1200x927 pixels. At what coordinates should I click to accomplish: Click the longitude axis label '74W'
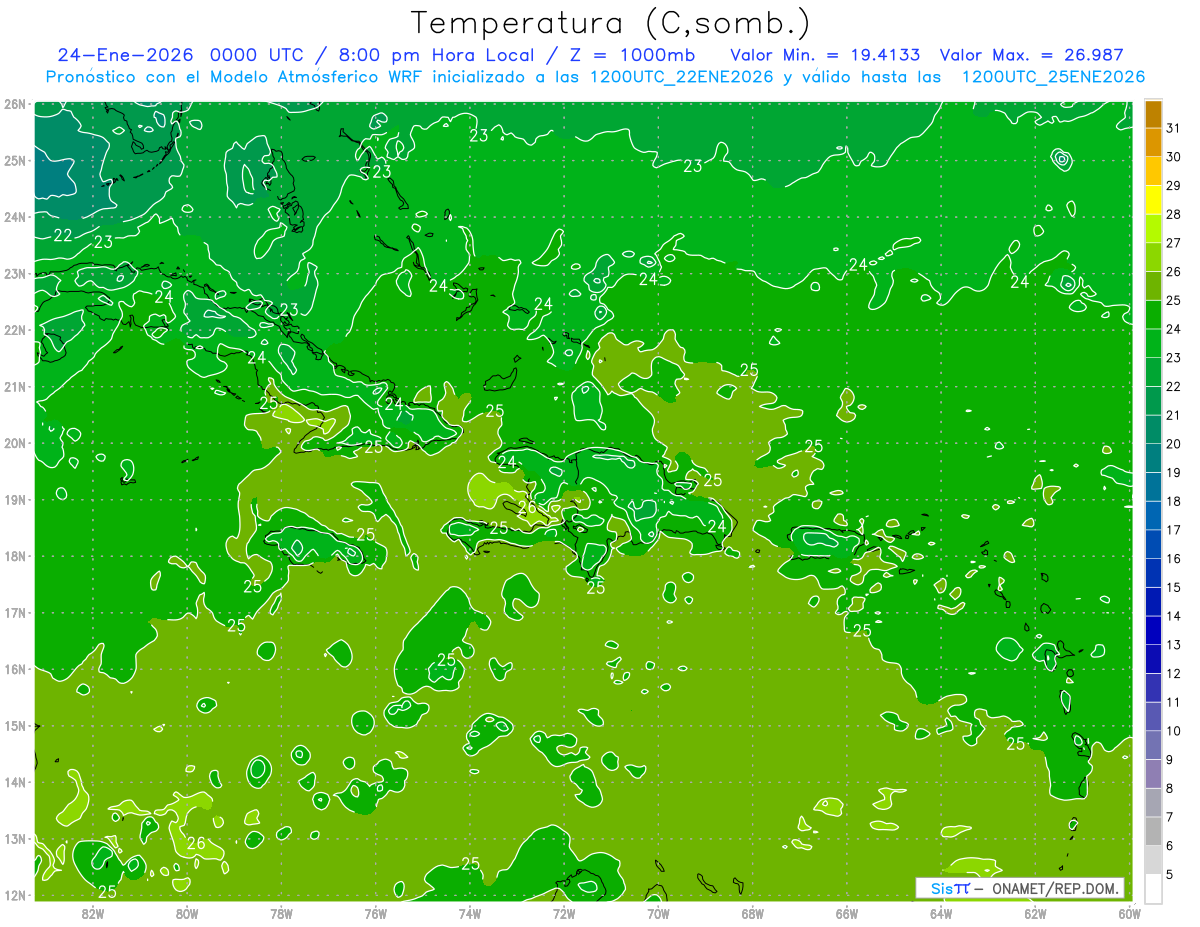[470, 913]
